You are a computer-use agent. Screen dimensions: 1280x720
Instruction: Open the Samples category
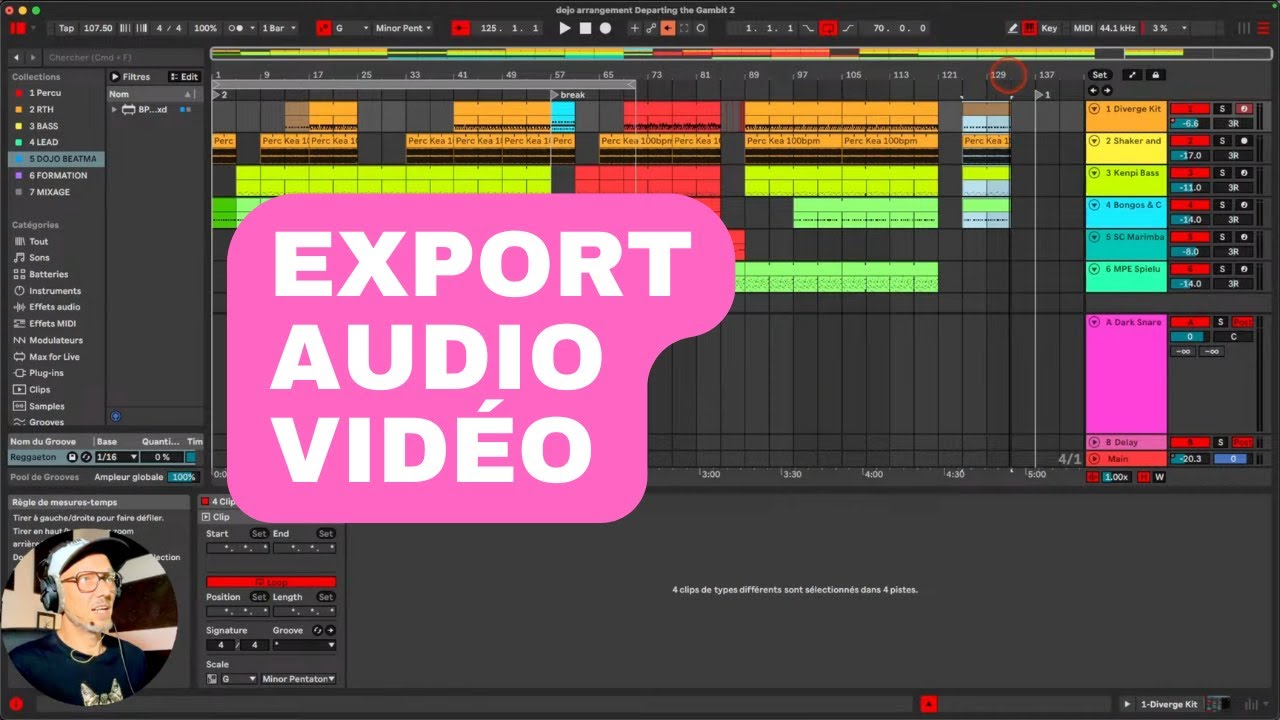point(46,406)
